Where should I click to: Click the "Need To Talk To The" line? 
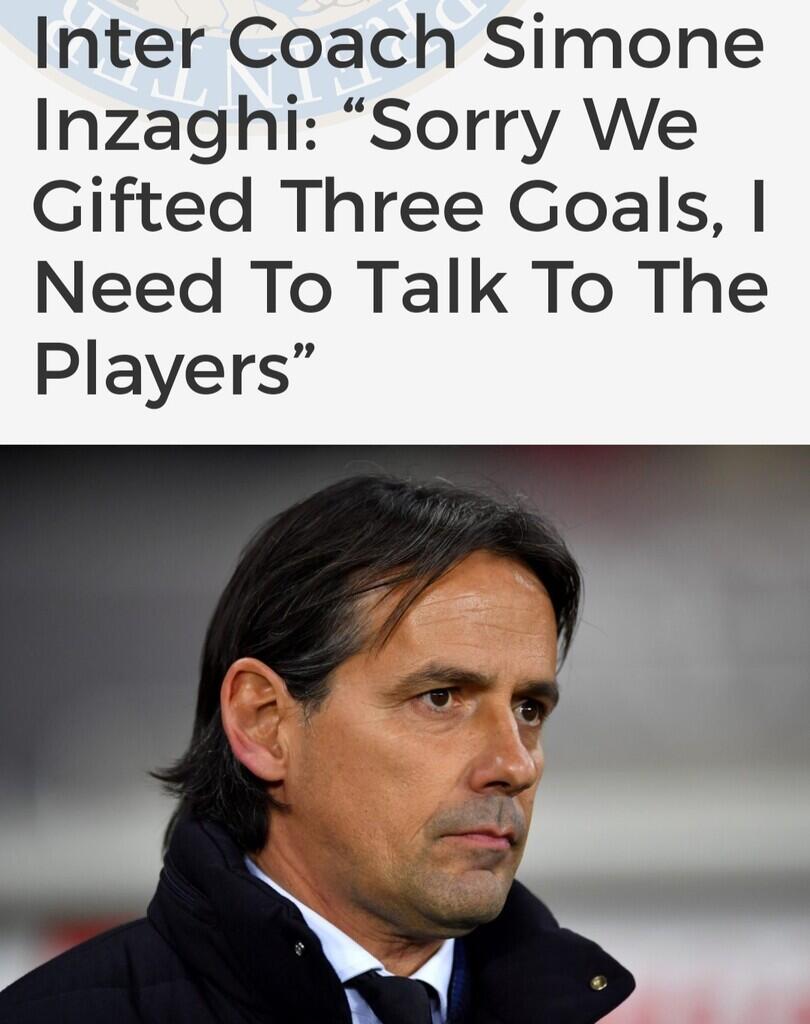(401, 287)
